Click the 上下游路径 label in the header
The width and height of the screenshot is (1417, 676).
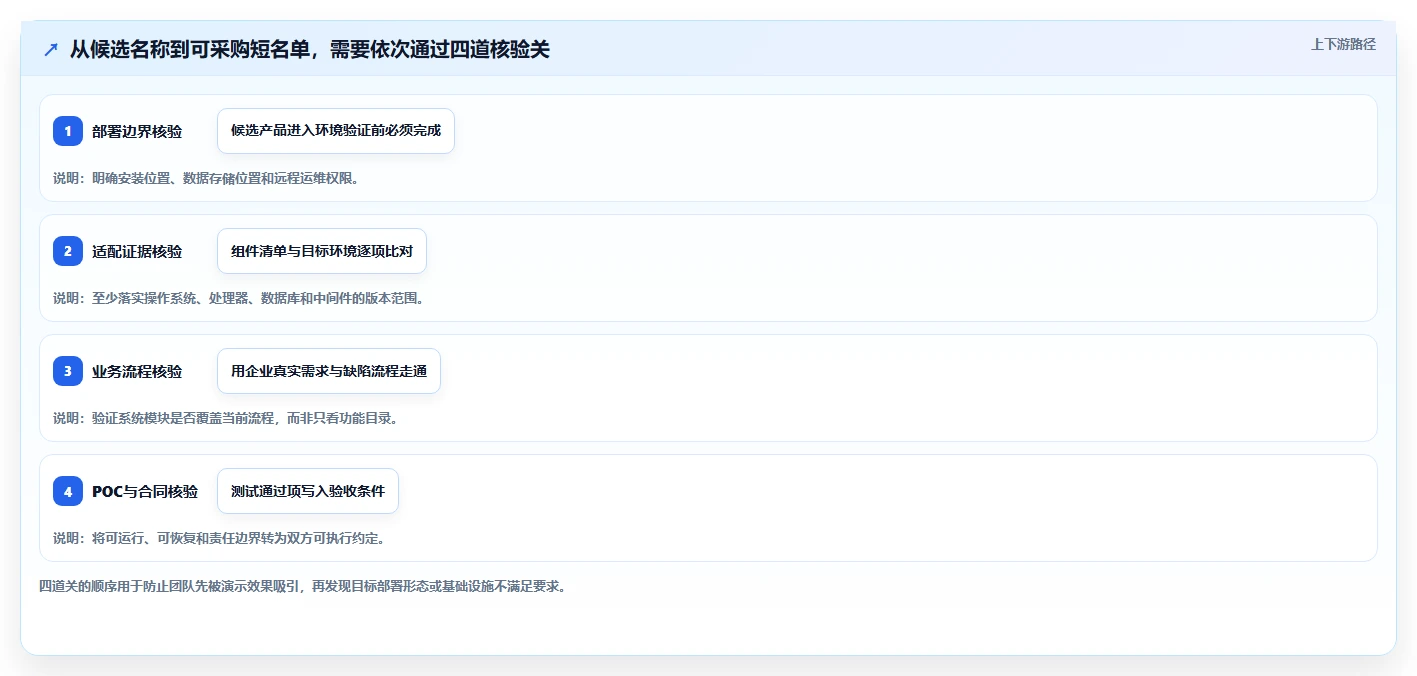tap(1343, 44)
